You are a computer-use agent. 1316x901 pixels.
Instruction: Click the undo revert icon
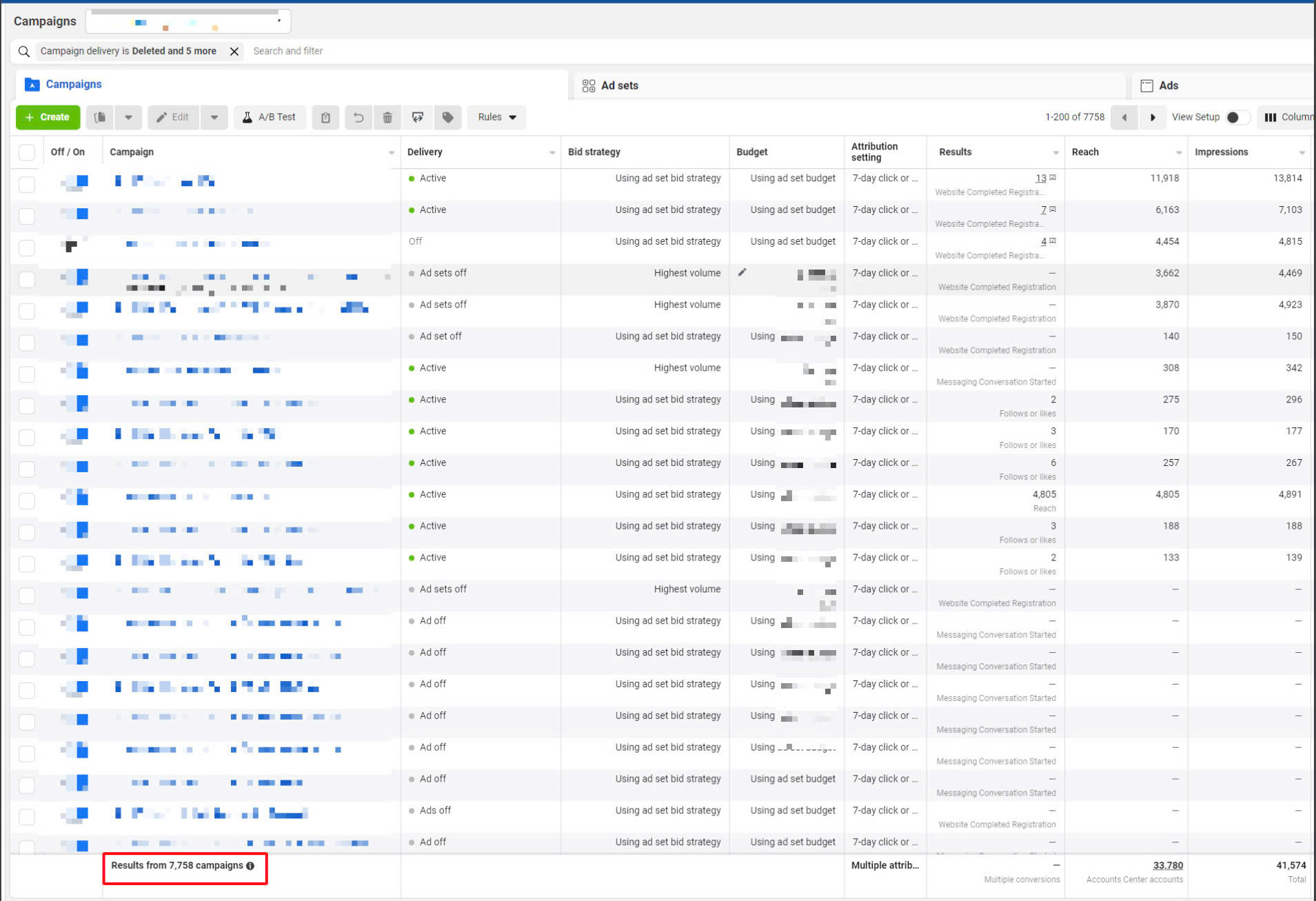[358, 117]
